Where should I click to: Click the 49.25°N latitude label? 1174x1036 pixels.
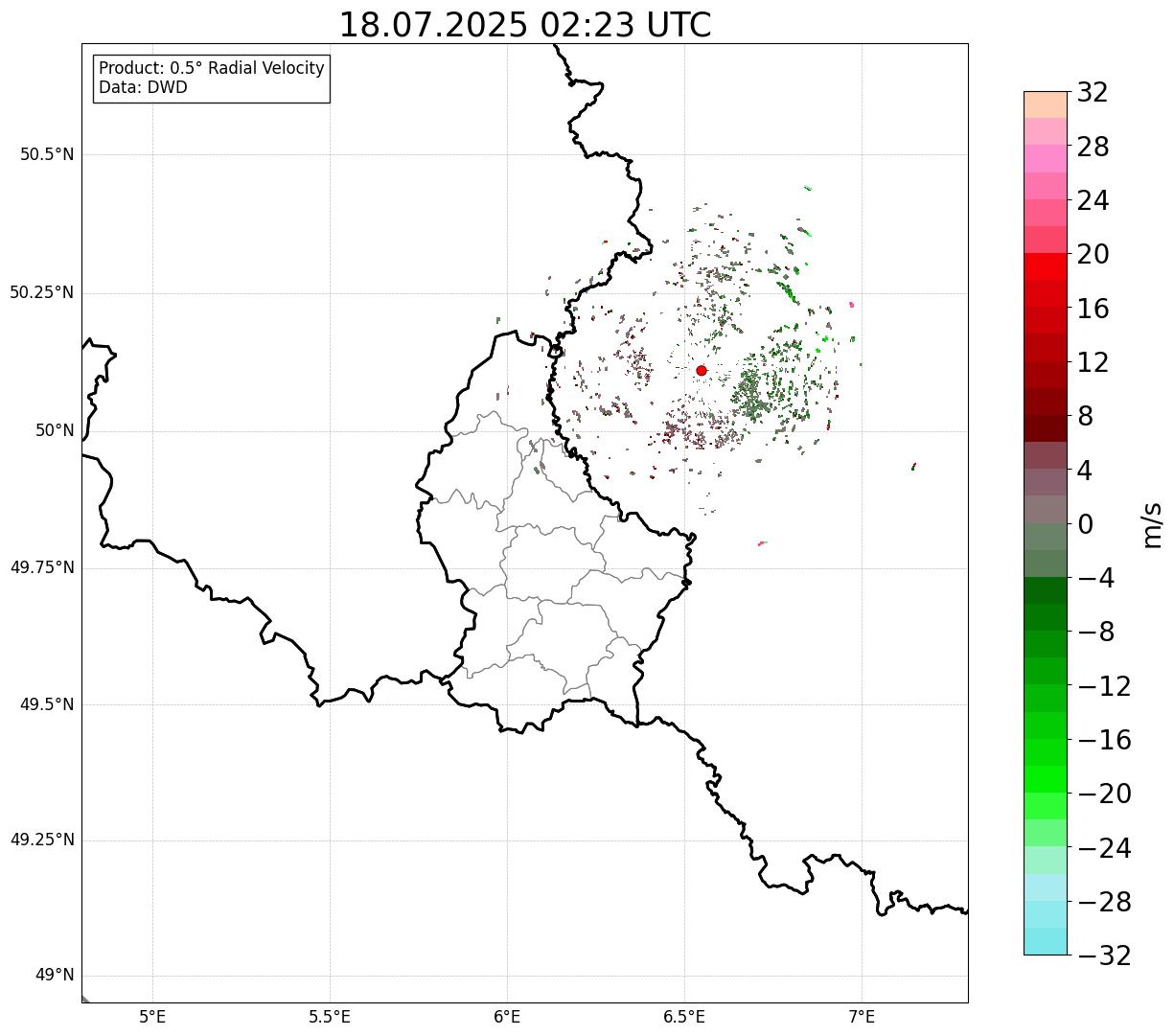click(x=42, y=840)
